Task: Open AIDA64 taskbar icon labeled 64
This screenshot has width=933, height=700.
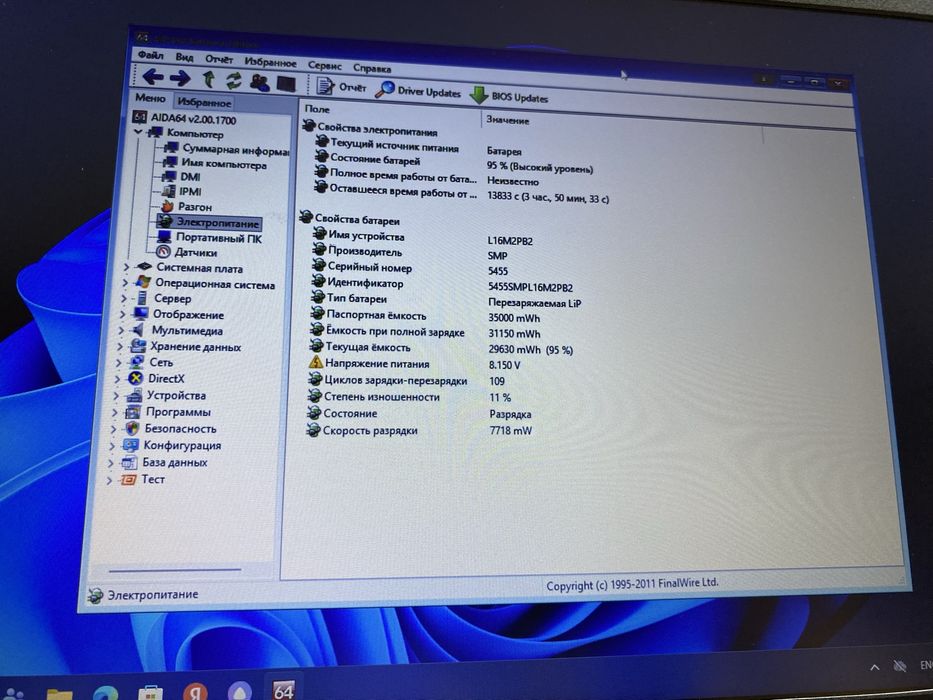Action: pos(284,689)
